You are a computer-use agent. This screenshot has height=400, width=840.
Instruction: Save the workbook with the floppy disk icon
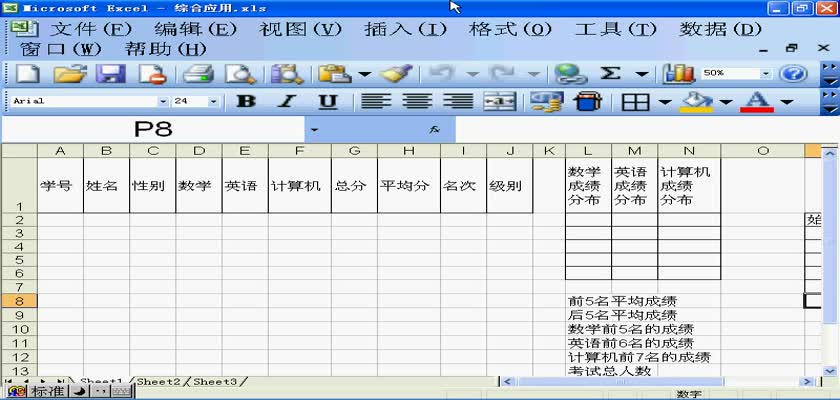[x=110, y=74]
